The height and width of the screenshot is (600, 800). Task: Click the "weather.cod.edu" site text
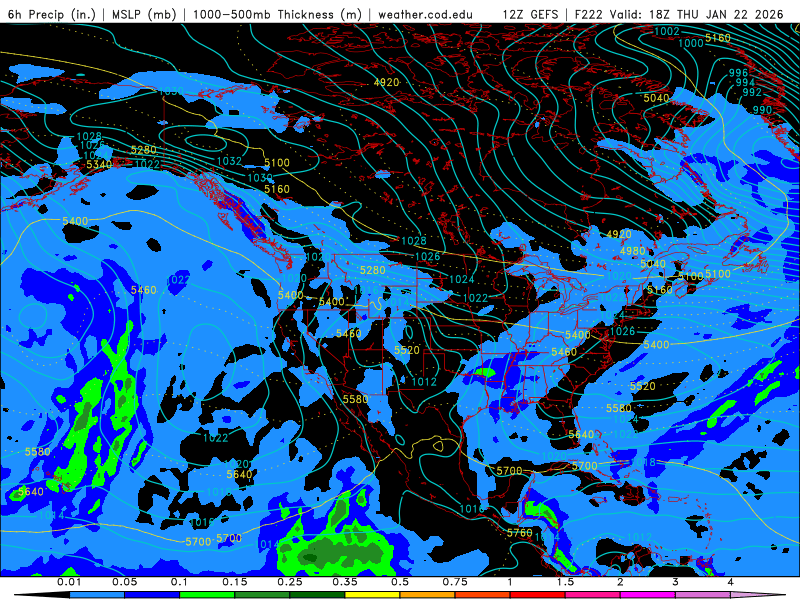pos(425,14)
